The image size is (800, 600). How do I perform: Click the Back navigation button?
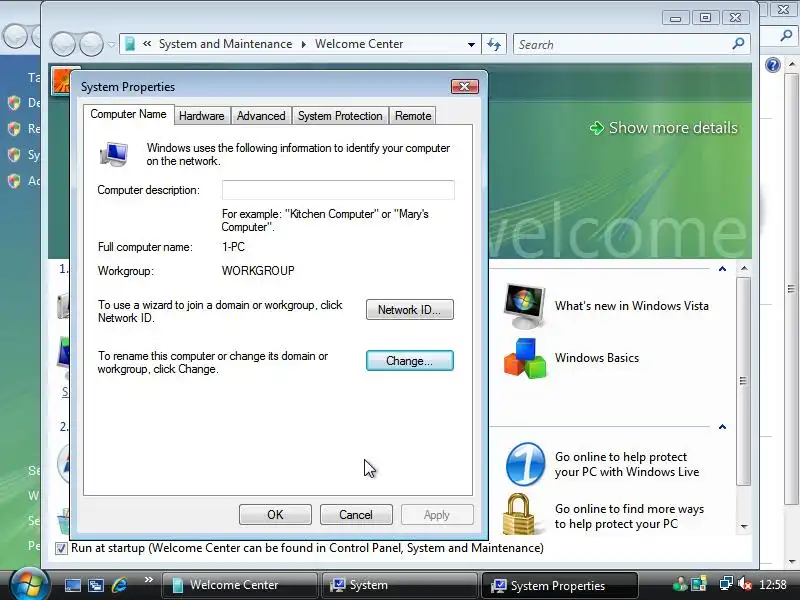point(63,44)
